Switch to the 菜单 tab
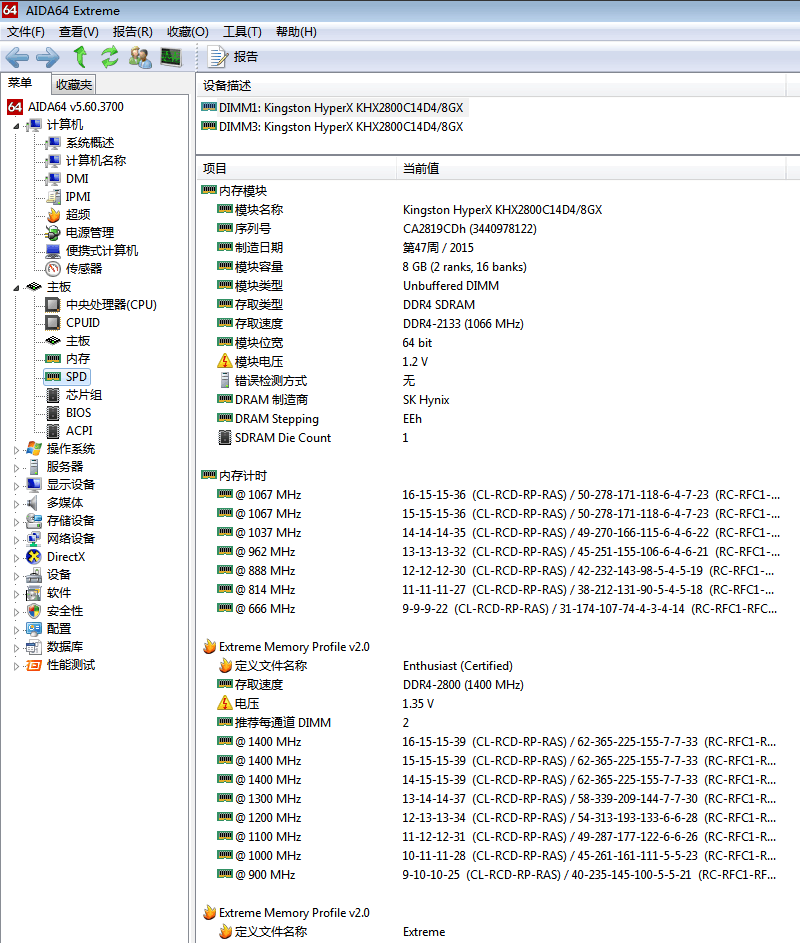This screenshot has width=800, height=943. pos(20,83)
